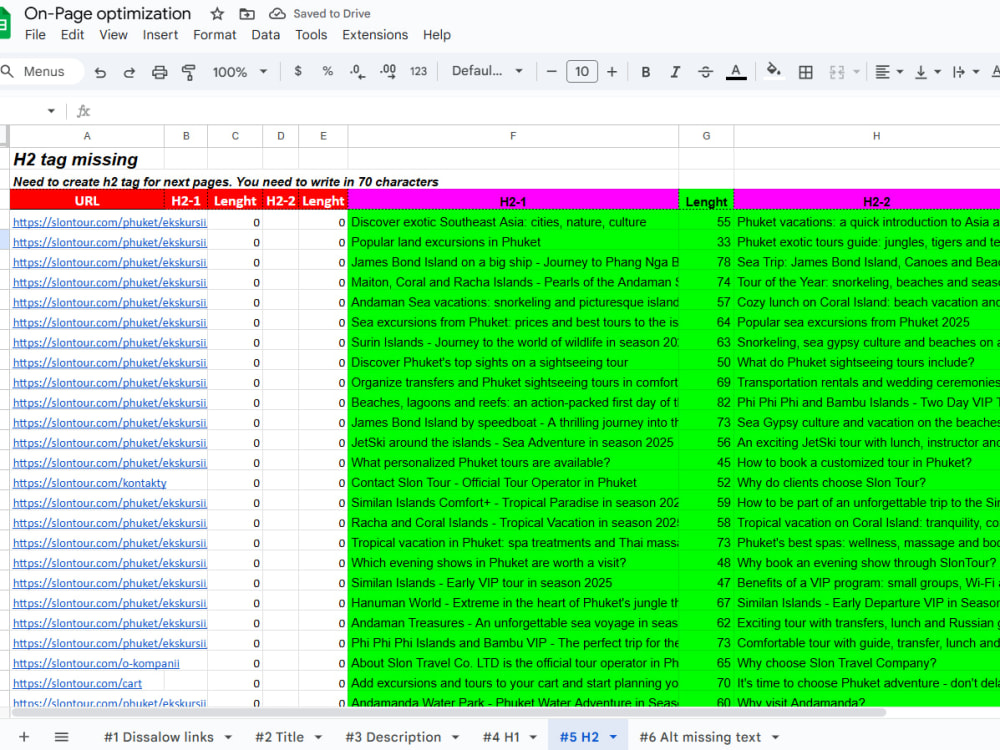
Task: Click the Merge cells icon
Action: pos(837,72)
